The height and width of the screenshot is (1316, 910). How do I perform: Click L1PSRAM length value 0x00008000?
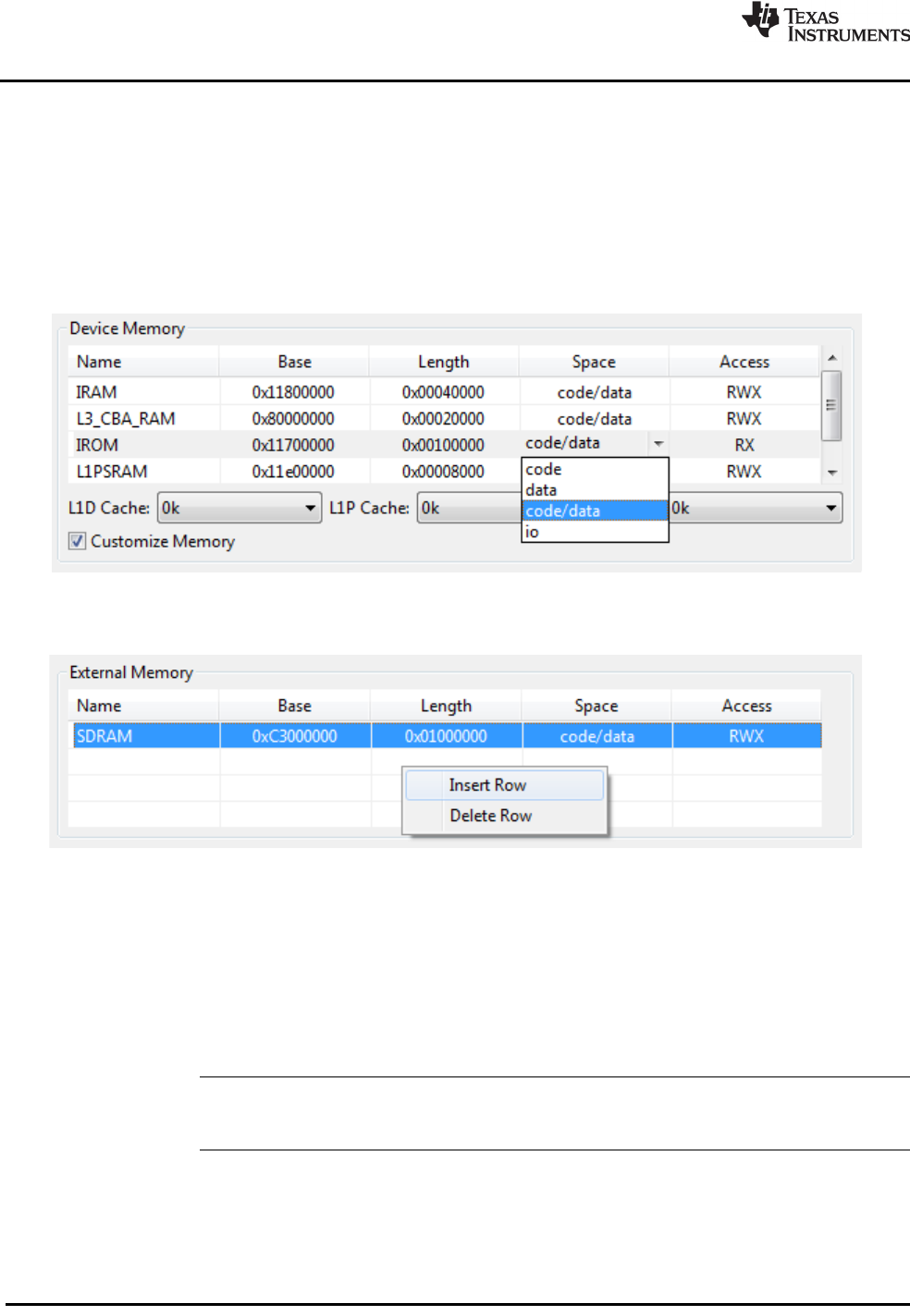[443, 472]
